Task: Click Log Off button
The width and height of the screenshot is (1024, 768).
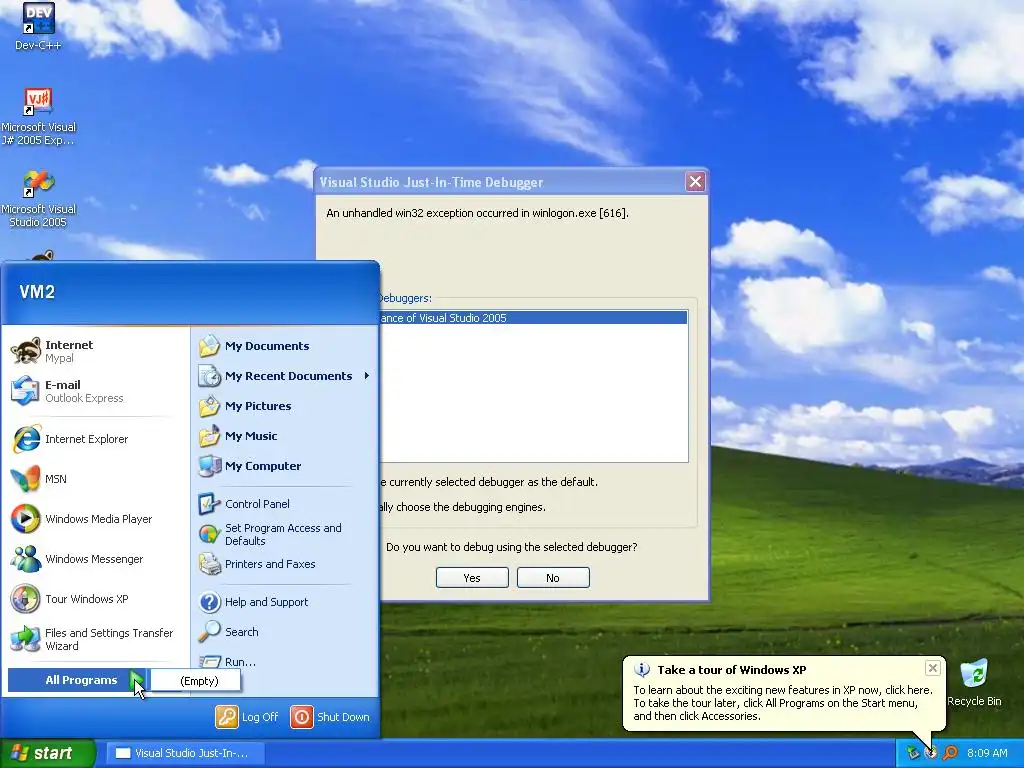Action: point(247,716)
